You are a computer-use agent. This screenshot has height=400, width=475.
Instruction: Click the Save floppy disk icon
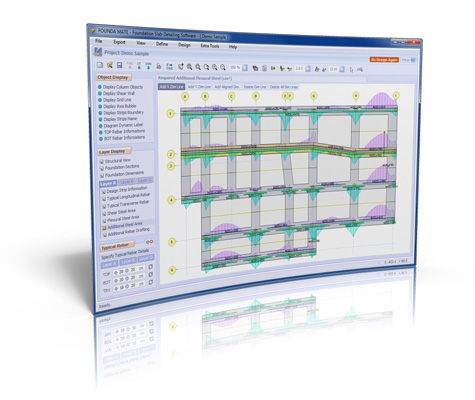click(x=119, y=66)
